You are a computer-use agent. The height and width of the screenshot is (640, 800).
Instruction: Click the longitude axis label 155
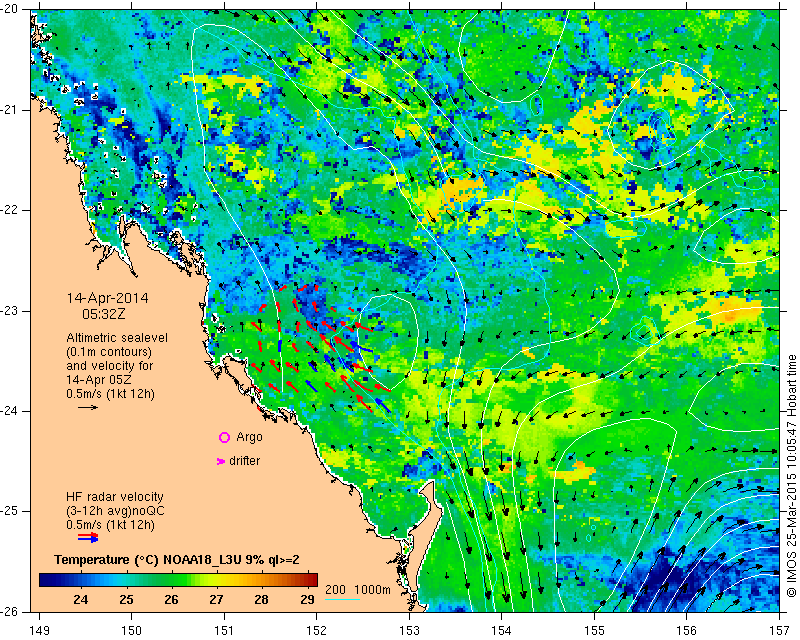[x=594, y=631]
